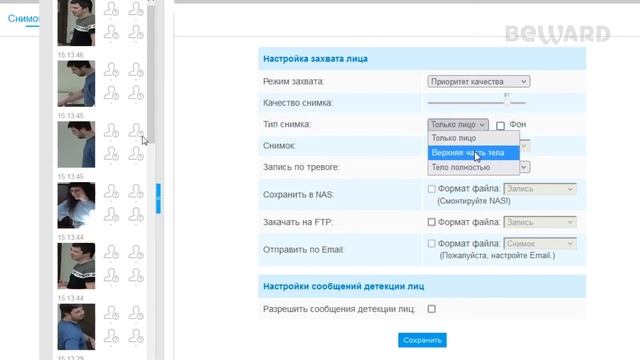The image size is (640, 360).
Task: Open snapshot of man looking down on gray background
Action: point(76,144)
